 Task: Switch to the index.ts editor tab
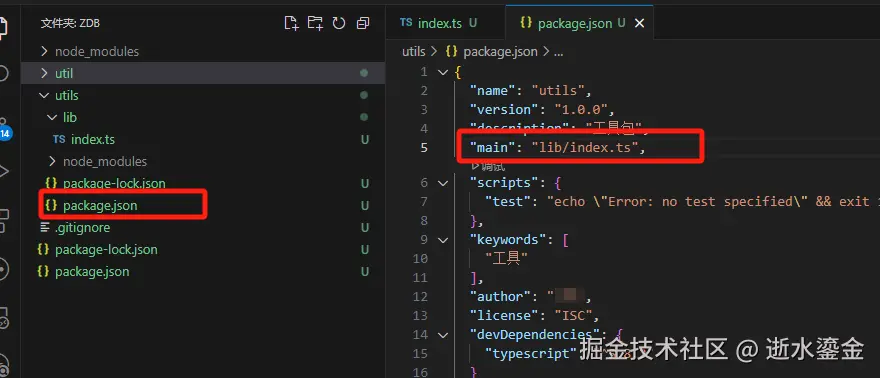click(438, 23)
